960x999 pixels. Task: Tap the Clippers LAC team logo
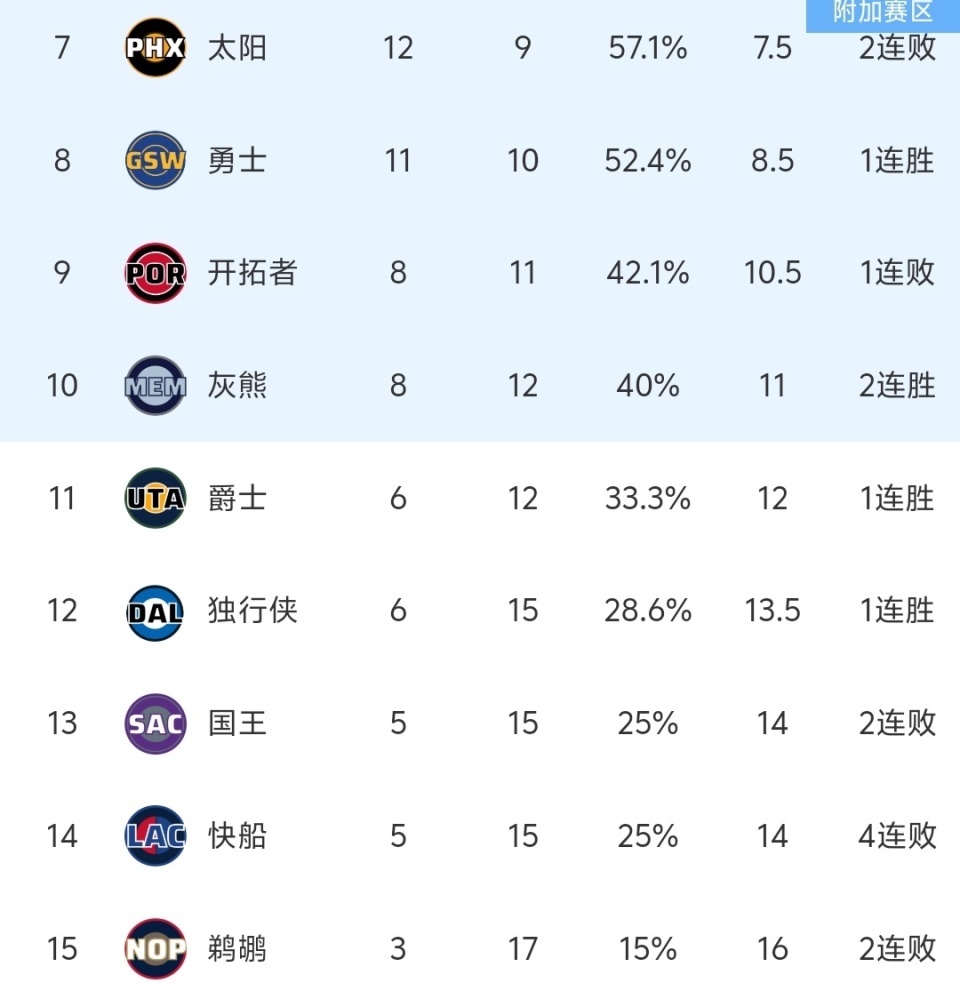(x=155, y=836)
